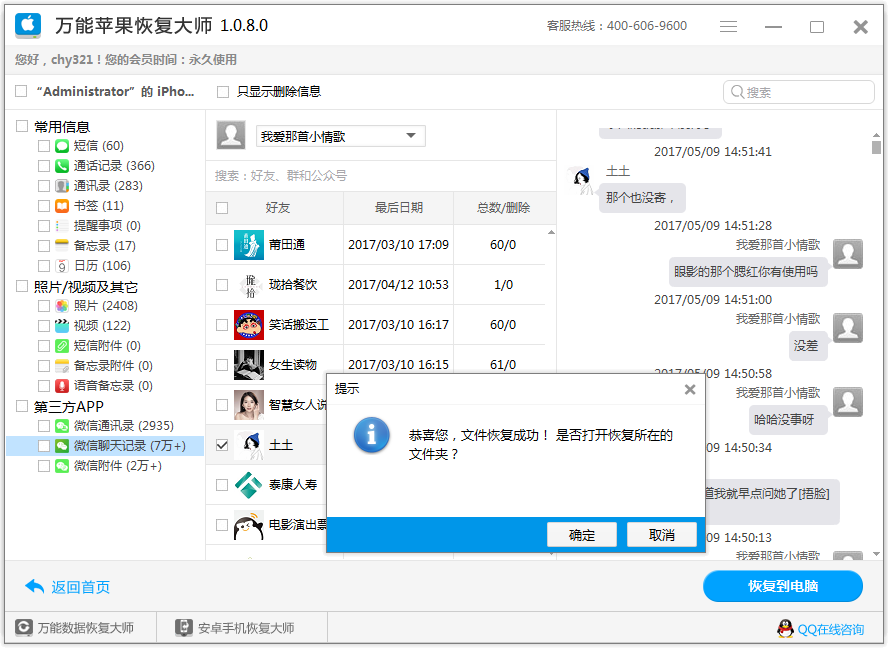This screenshot has height=648, width=888.
Task: Click the top-right 搜索 search field
Action: pyautogui.click(x=799, y=92)
